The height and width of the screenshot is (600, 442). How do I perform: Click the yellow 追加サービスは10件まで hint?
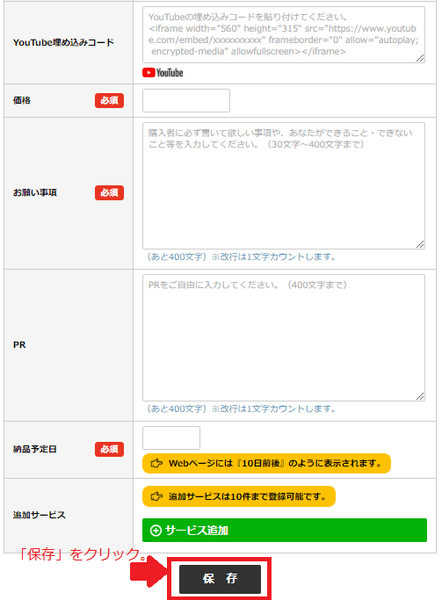(x=239, y=497)
